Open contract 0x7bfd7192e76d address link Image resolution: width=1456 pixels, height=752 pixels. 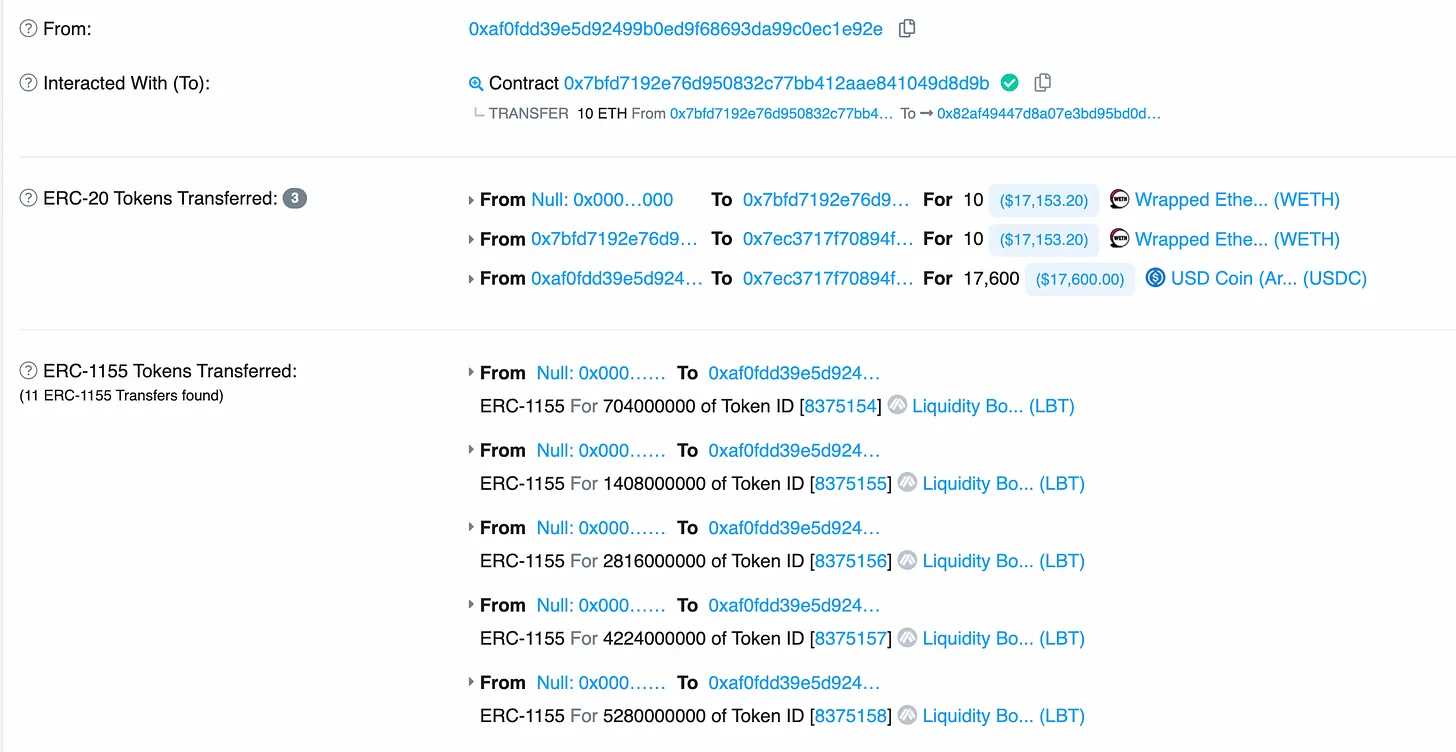point(776,83)
